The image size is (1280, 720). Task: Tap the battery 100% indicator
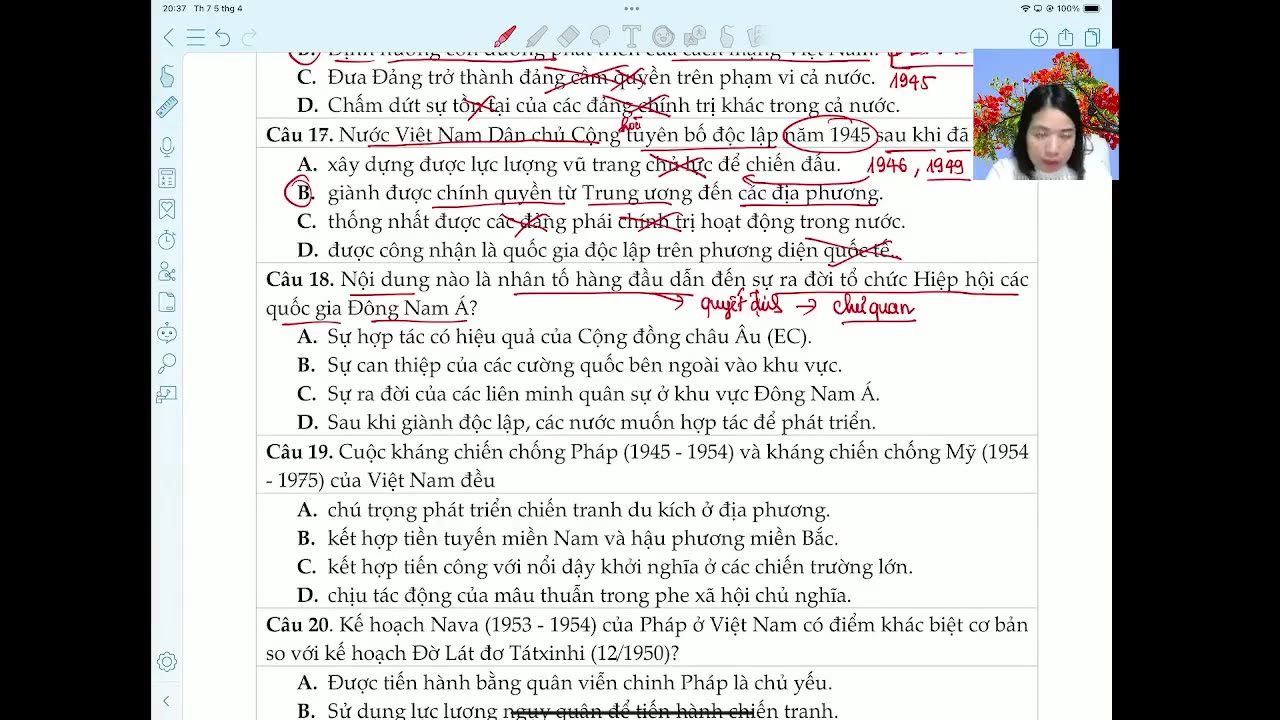[x=1079, y=8]
